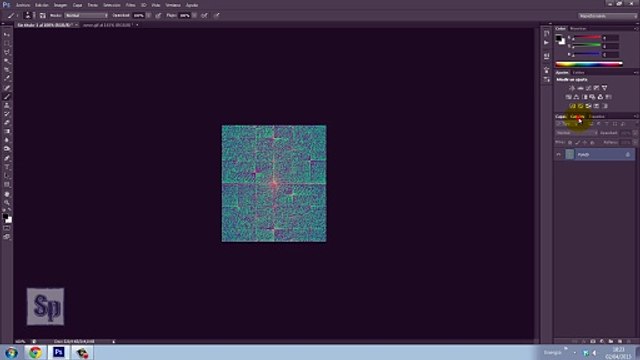Screen dimensions: 640x360
Task: Open the Color panel flyout menu
Action: 636,29
